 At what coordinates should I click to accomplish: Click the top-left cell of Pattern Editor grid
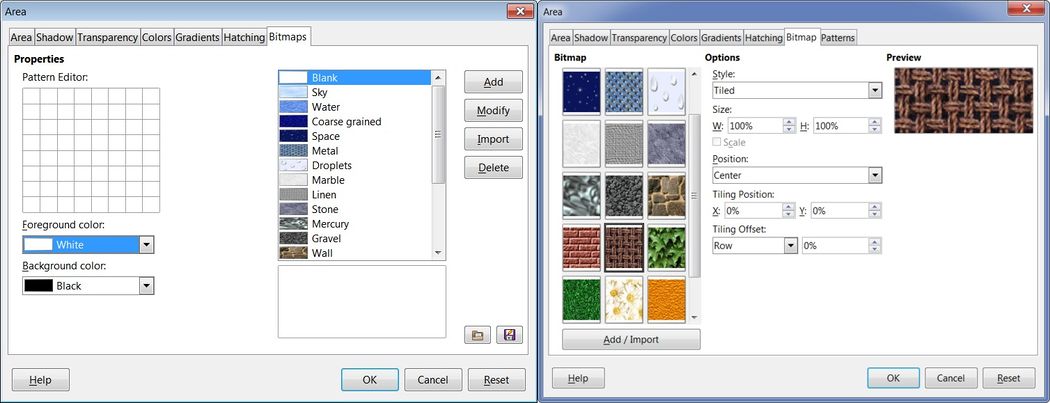(x=30, y=96)
